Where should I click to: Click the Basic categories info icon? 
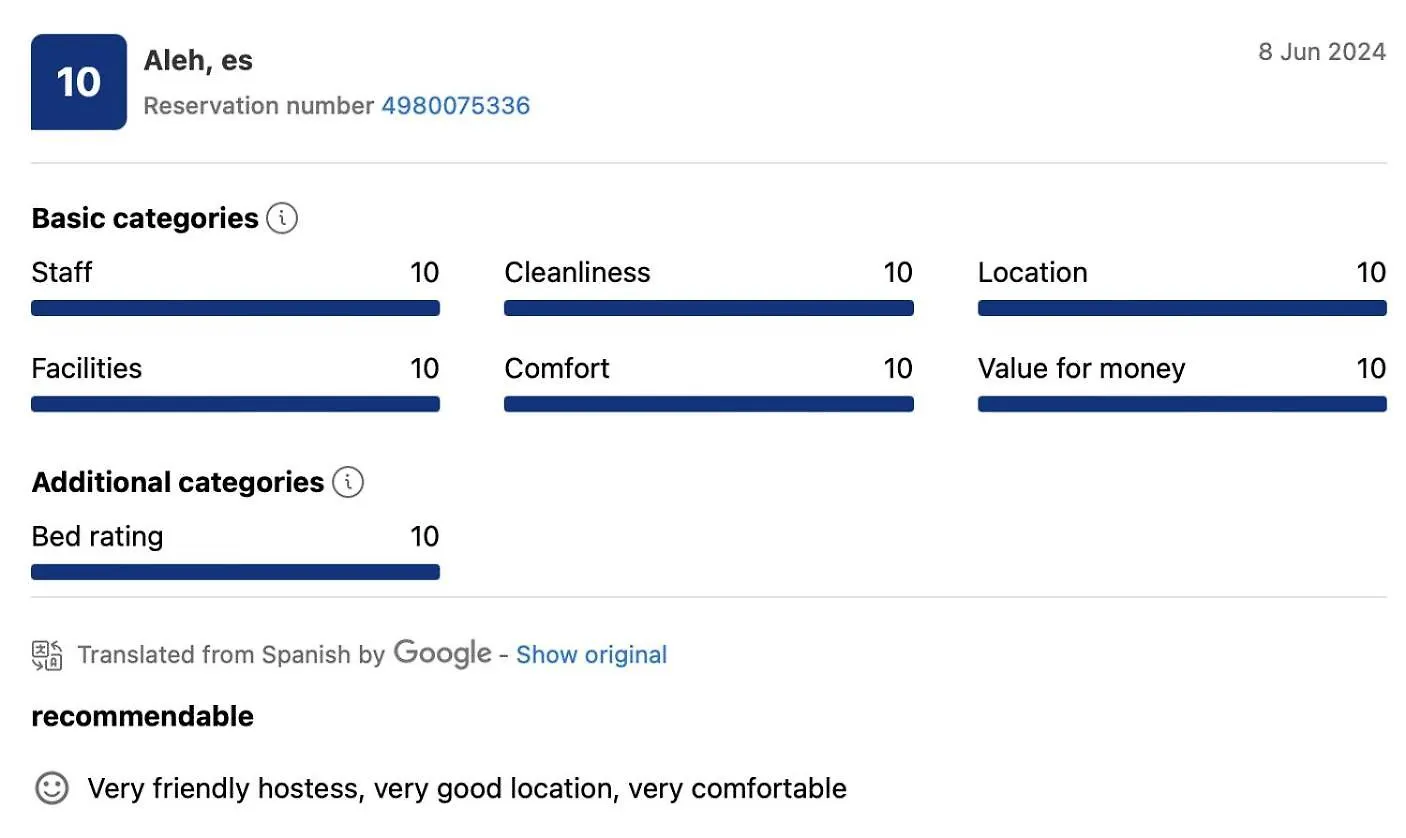[x=282, y=218]
